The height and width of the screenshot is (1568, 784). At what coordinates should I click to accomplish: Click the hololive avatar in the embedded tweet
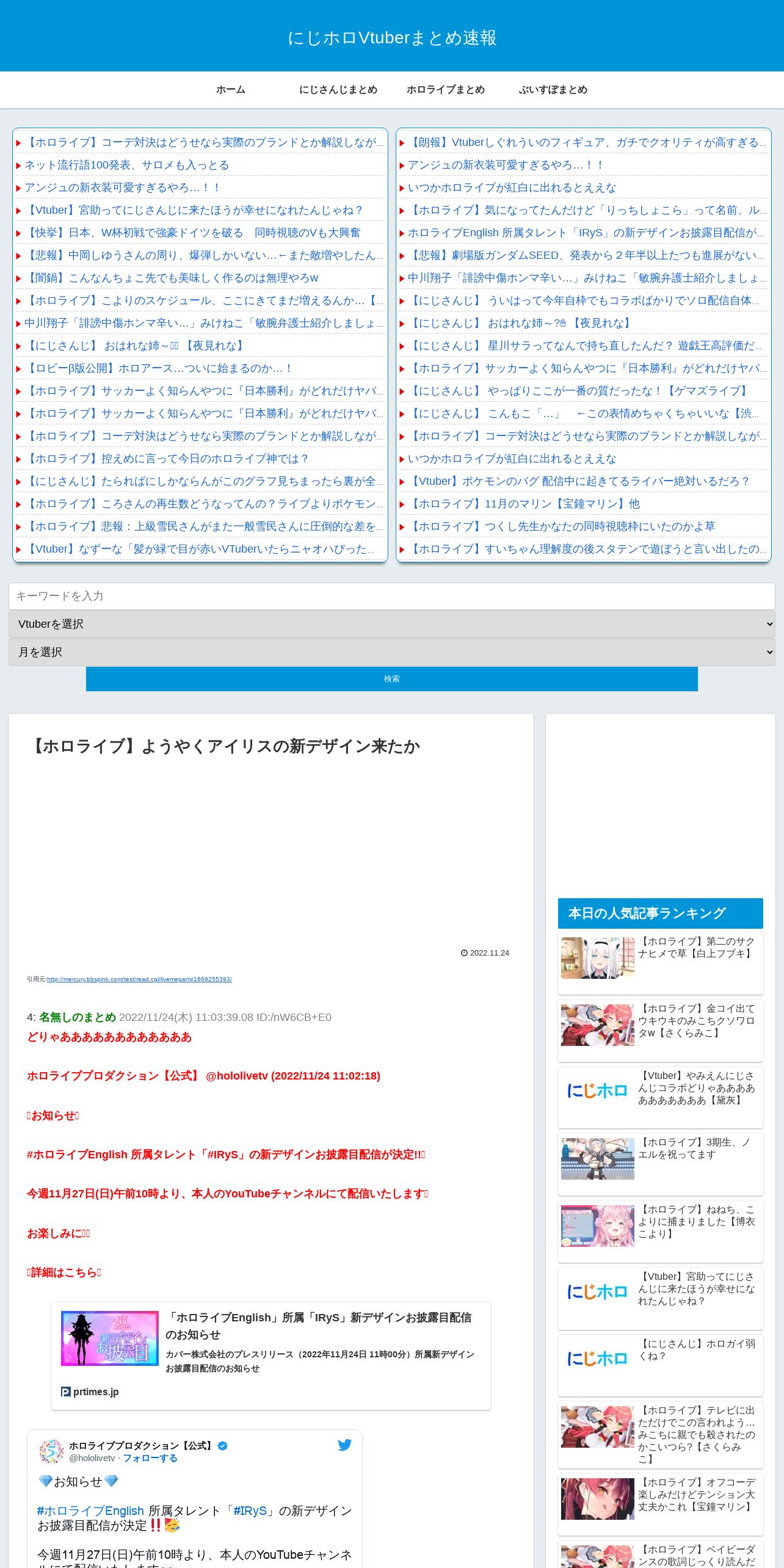51,1451
